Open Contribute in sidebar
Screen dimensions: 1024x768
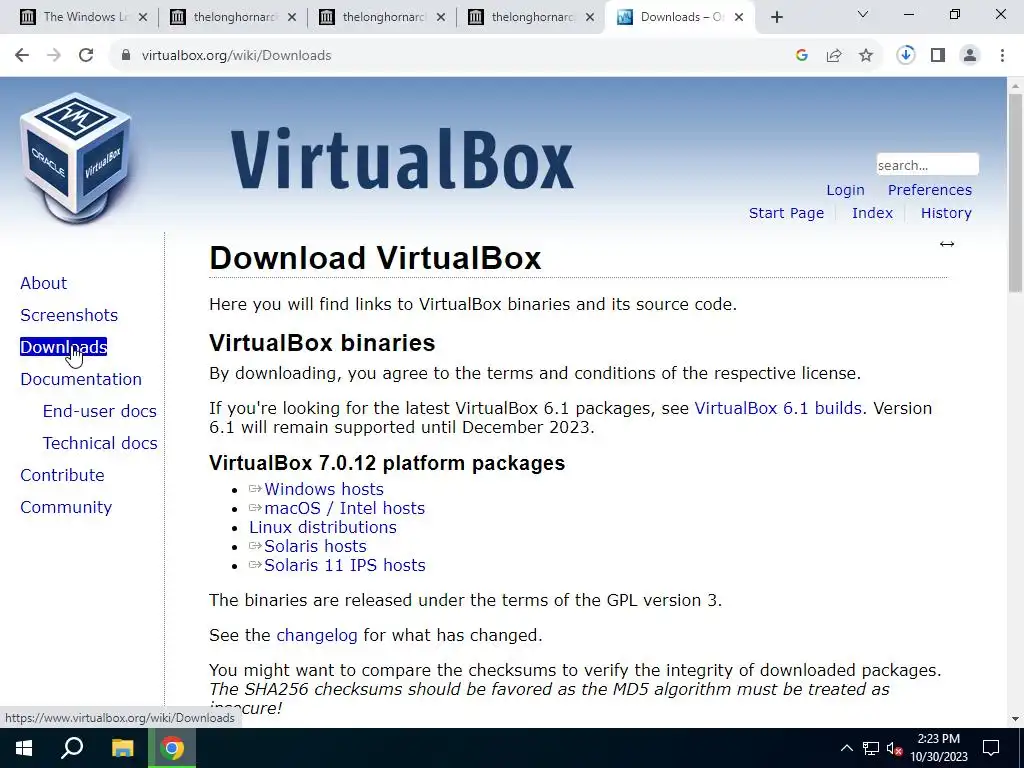[62, 475]
